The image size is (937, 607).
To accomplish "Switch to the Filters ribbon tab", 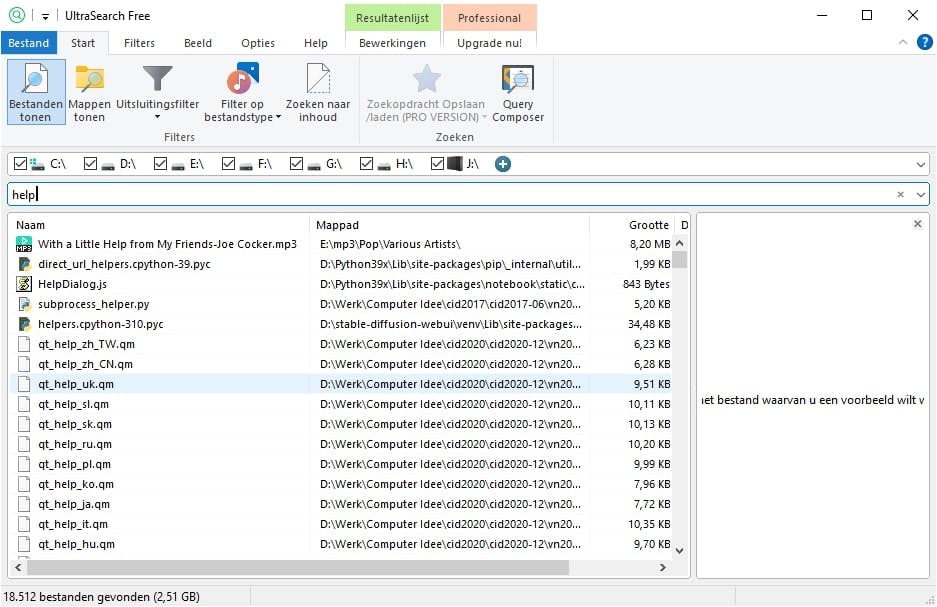I will tap(139, 43).
